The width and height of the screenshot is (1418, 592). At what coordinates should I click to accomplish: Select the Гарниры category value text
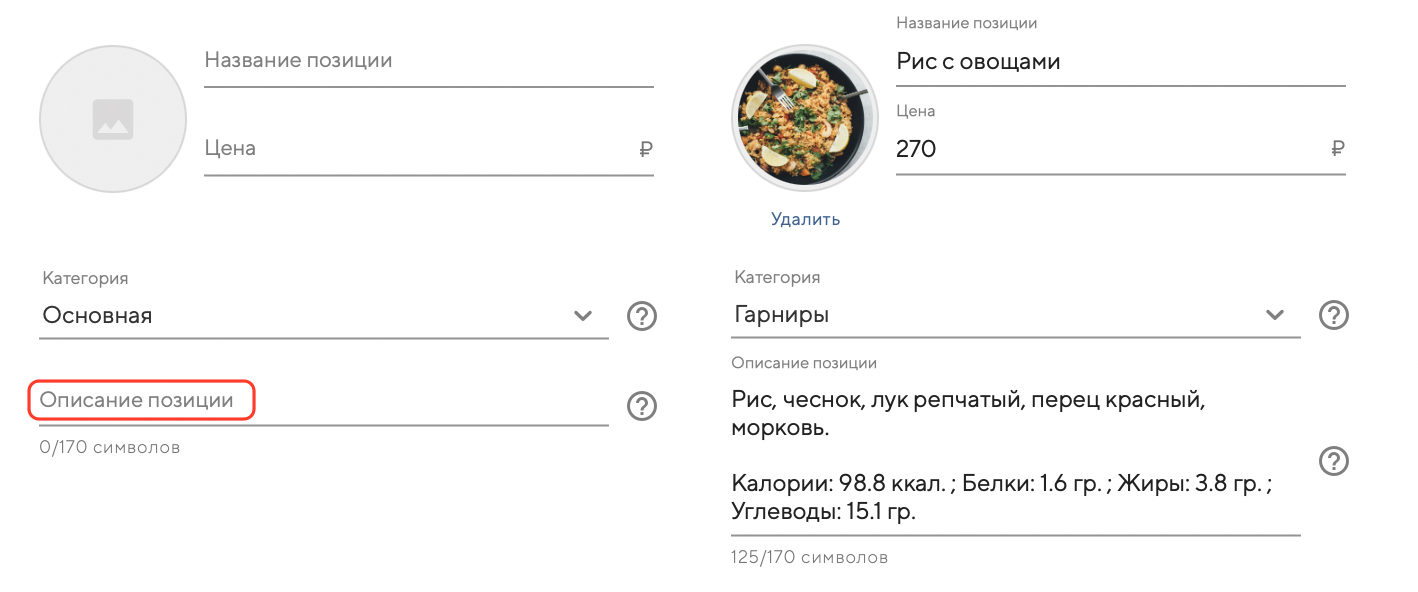pos(781,315)
